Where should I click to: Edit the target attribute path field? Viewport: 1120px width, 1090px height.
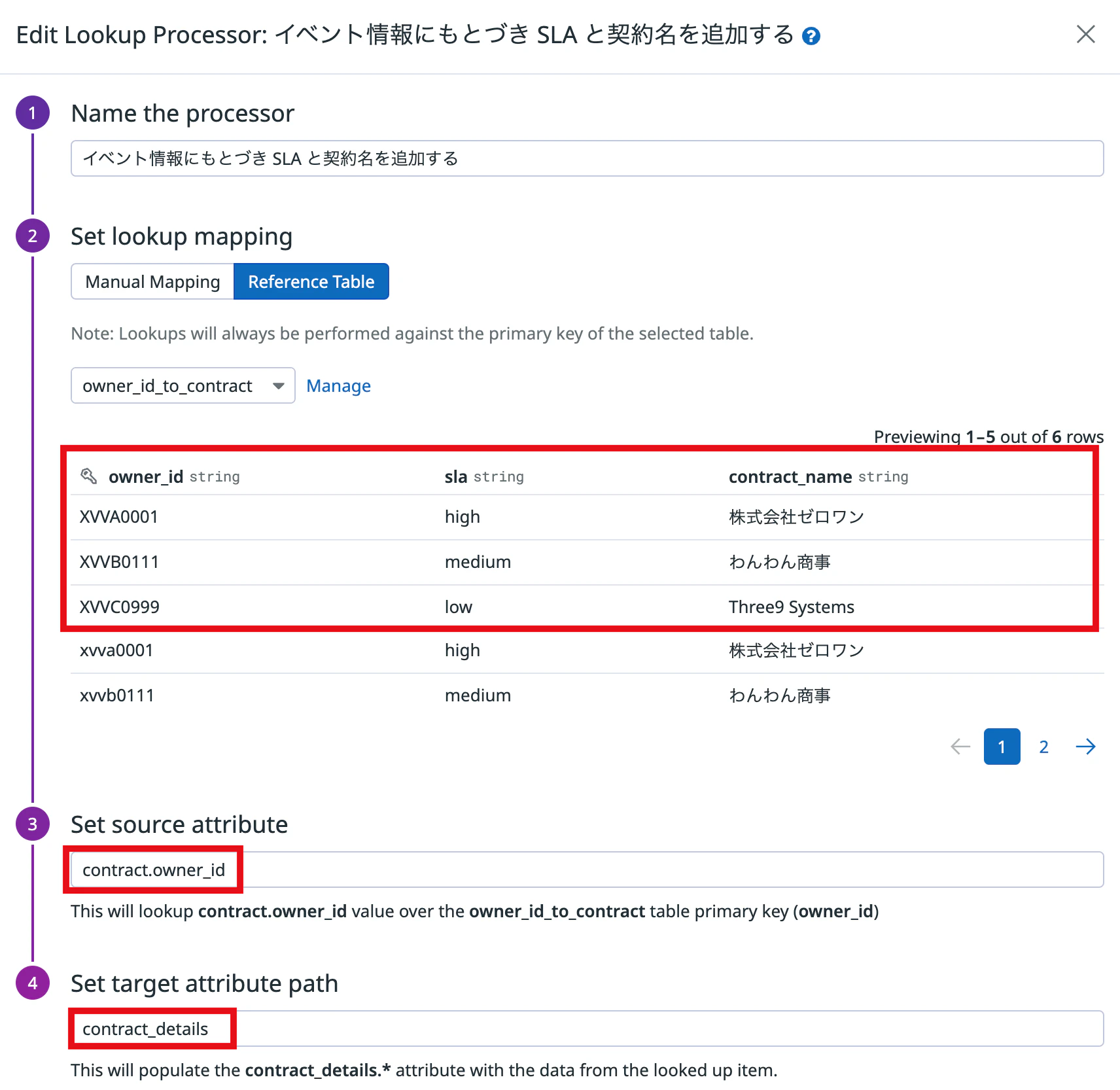(x=587, y=1028)
